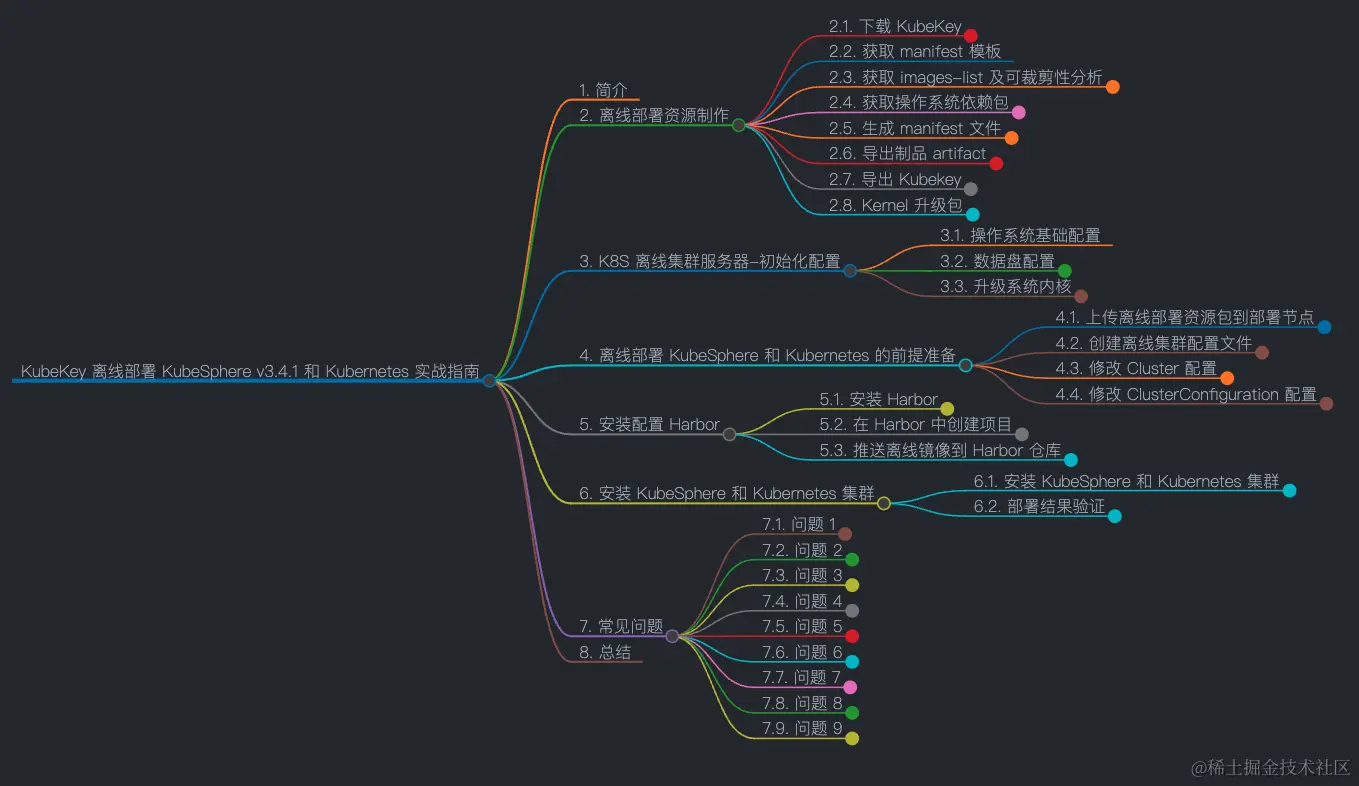Toggle the green dot of "3.2. 数据盘配置"
Viewport: 1359px width, 786px height.
pos(1063,268)
